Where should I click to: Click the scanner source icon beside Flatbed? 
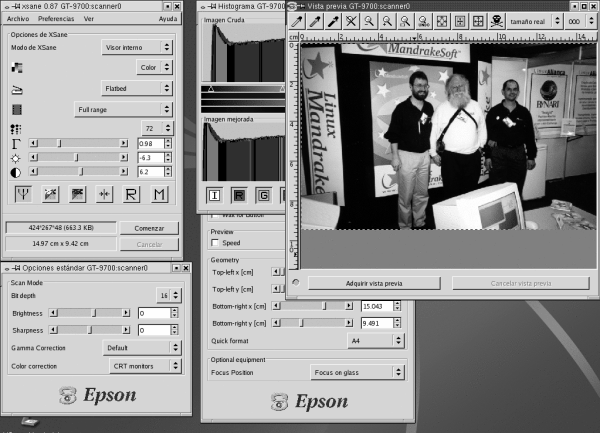pos(16,89)
